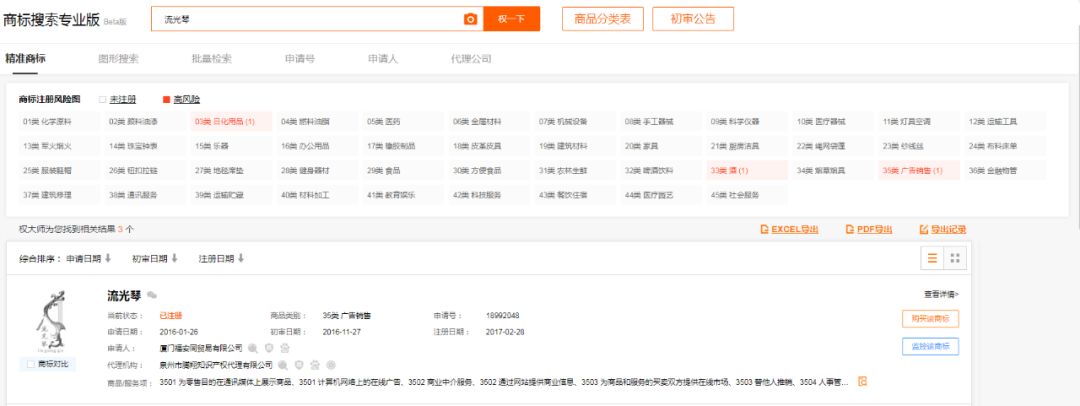Open the 代理公司 tab
1080x406 pixels.
coord(471,59)
